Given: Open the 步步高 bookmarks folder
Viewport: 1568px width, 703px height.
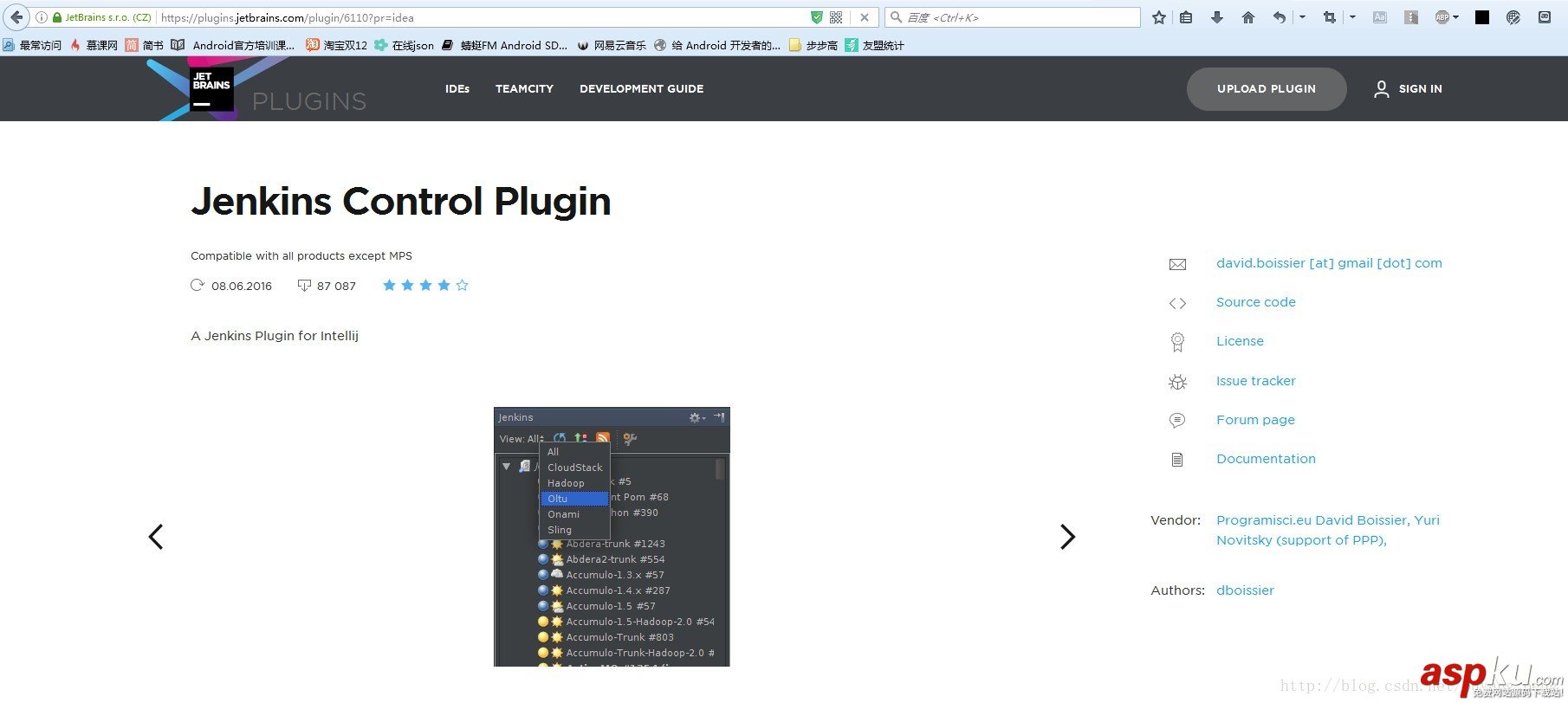Looking at the screenshot, I should pyautogui.click(x=813, y=45).
